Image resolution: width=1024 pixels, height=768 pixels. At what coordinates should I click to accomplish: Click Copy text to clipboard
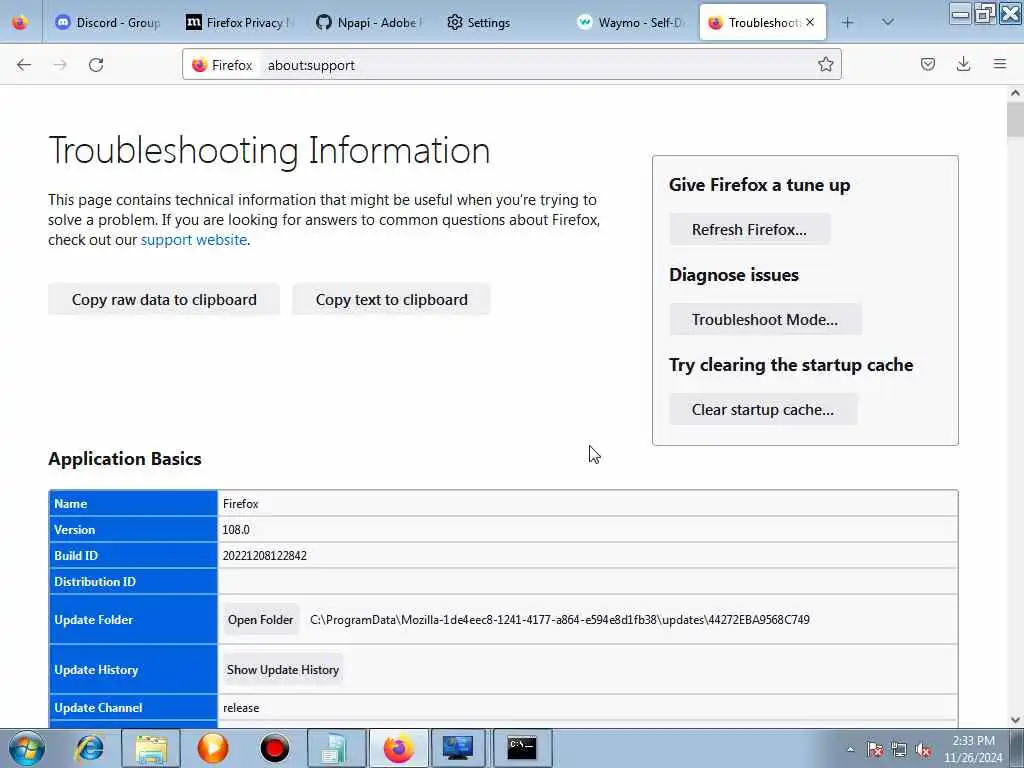coord(392,300)
